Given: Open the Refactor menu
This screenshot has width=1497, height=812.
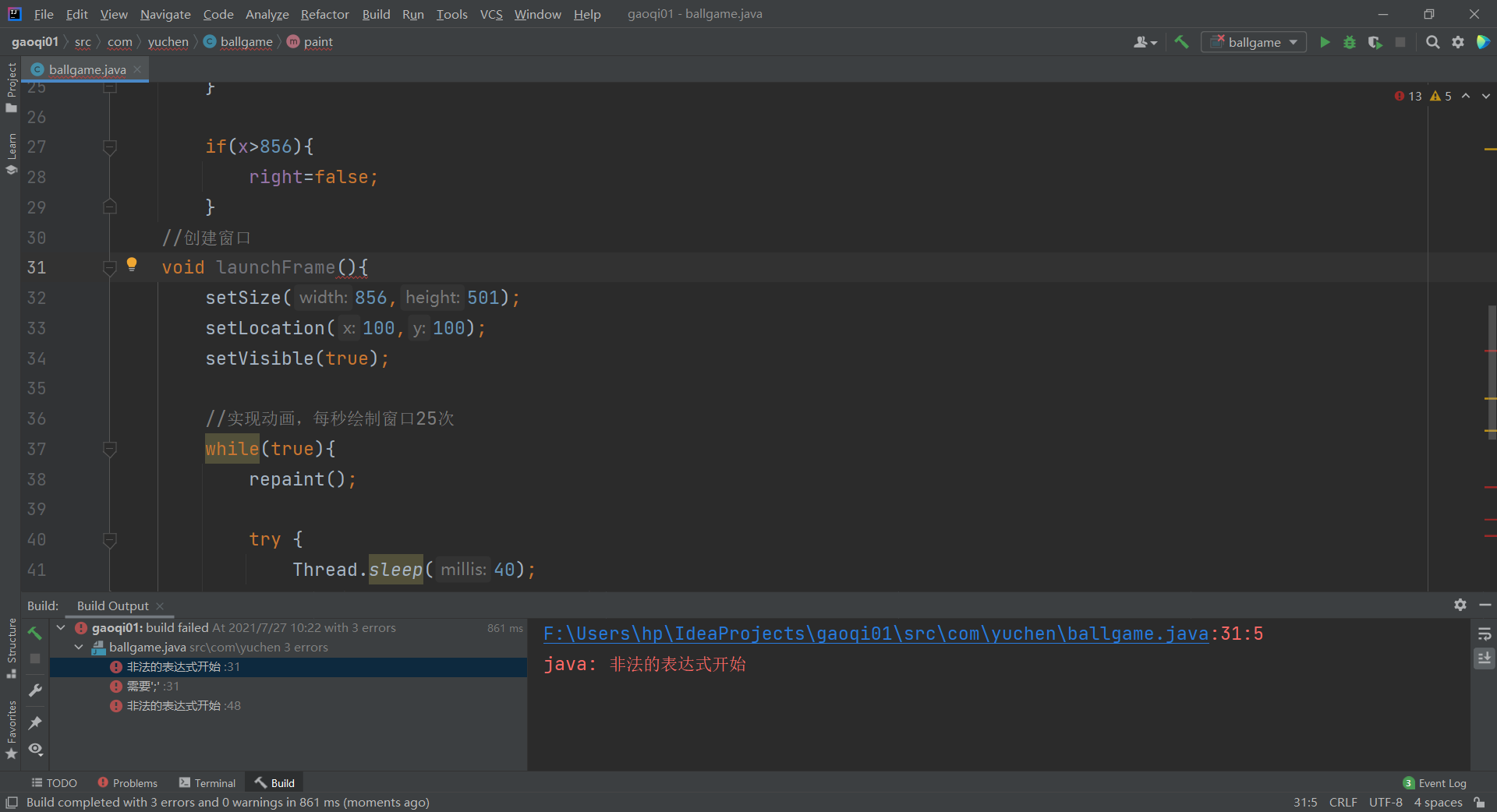Looking at the screenshot, I should click(x=324, y=14).
